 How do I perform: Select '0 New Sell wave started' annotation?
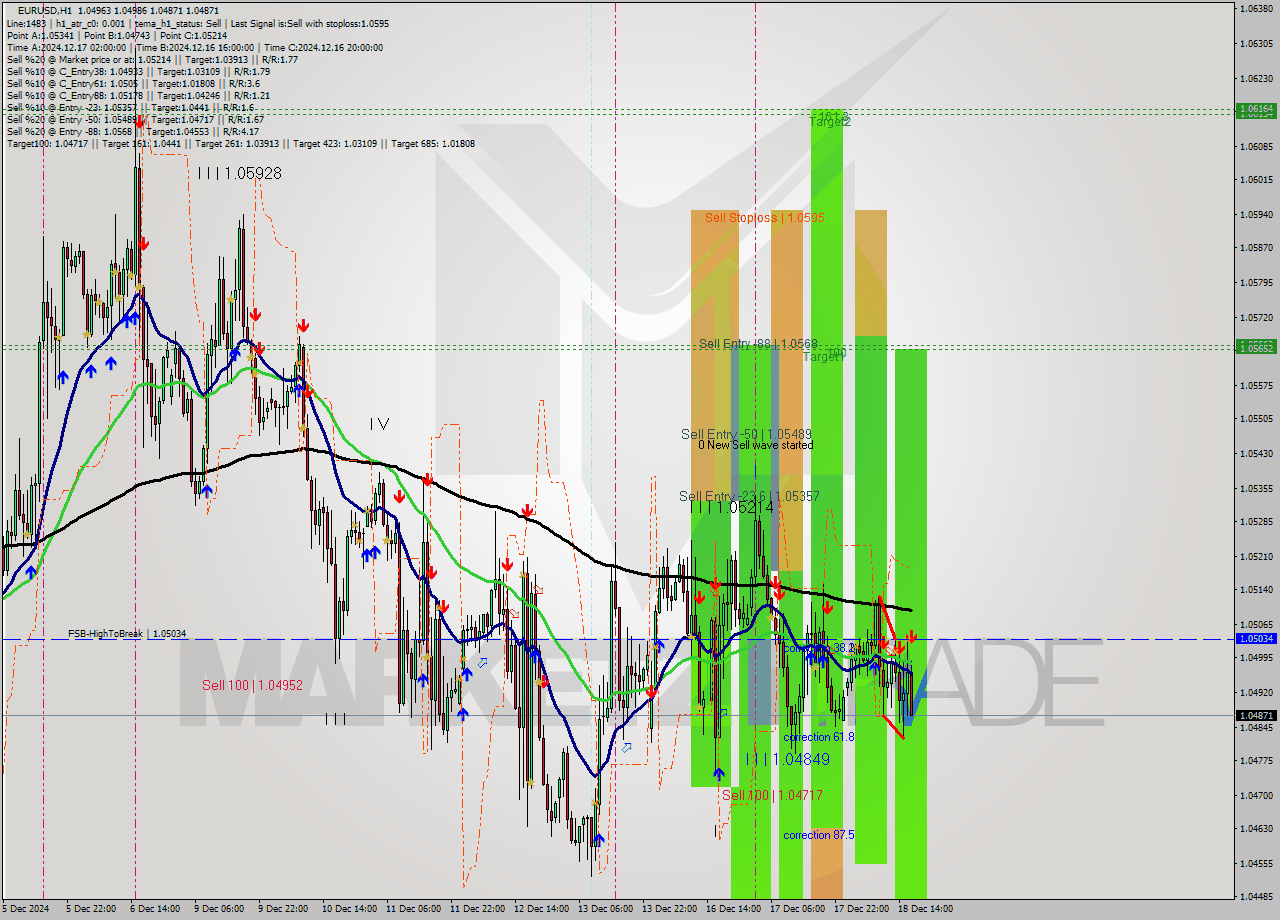[755, 445]
